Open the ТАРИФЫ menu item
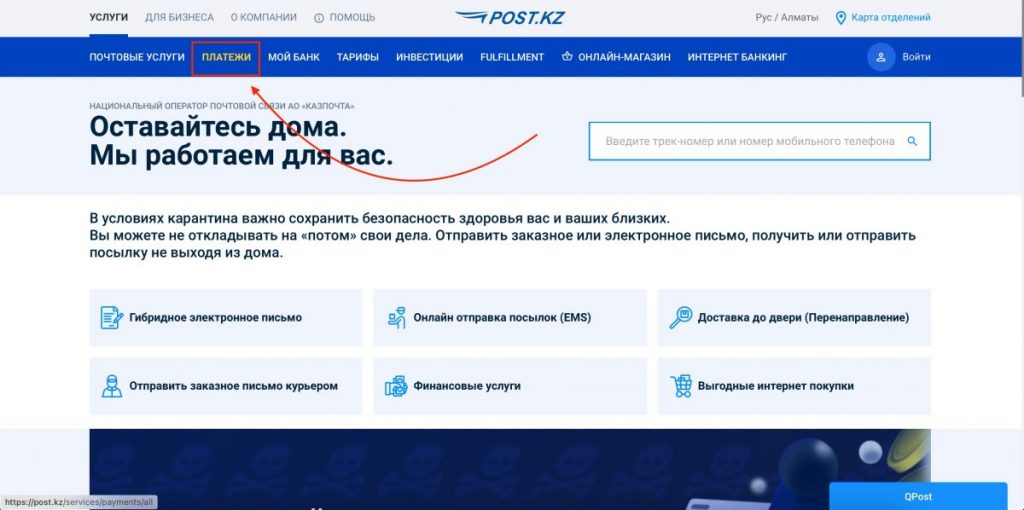This screenshot has width=1024, height=510. coord(358,57)
